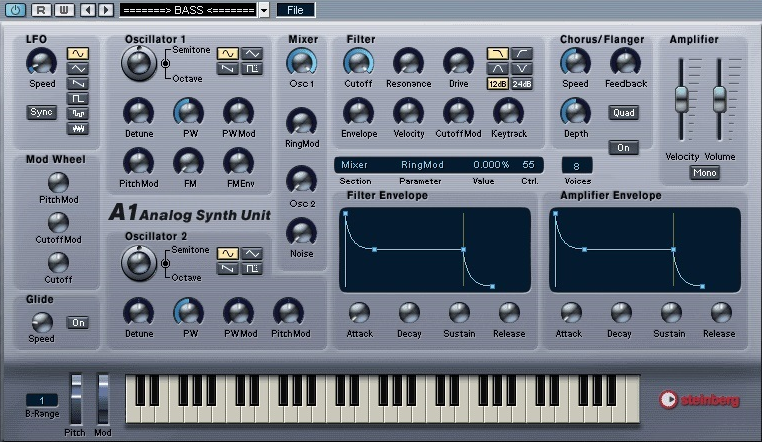This screenshot has width=762, height=442.
Task: Choose the triangle wave for Oscillator 1
Action: 251,53
